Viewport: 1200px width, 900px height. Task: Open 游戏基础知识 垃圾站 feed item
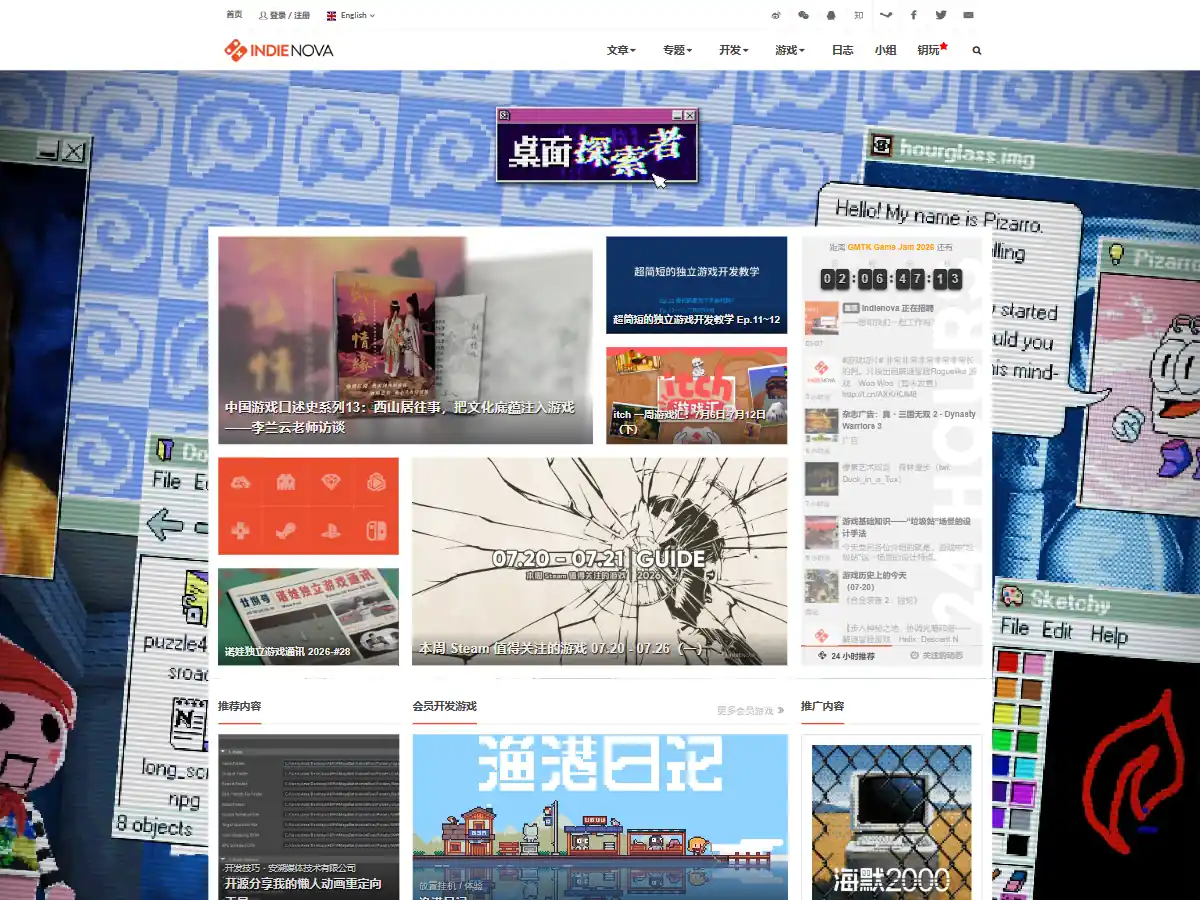pyautogui.click(x=909, y=527)
